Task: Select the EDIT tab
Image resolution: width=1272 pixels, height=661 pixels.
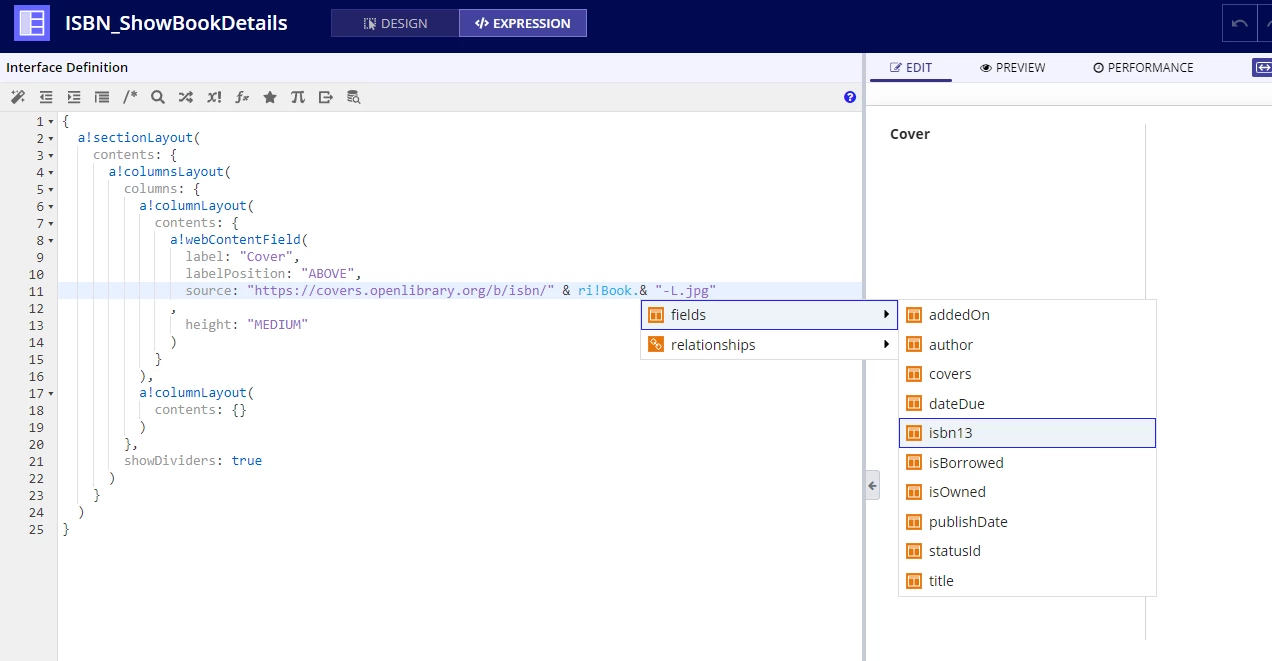Action: click(x=910, y=67)
